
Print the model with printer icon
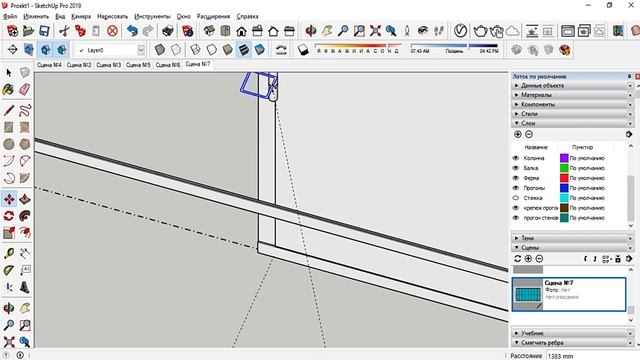(x=168, y=31)
